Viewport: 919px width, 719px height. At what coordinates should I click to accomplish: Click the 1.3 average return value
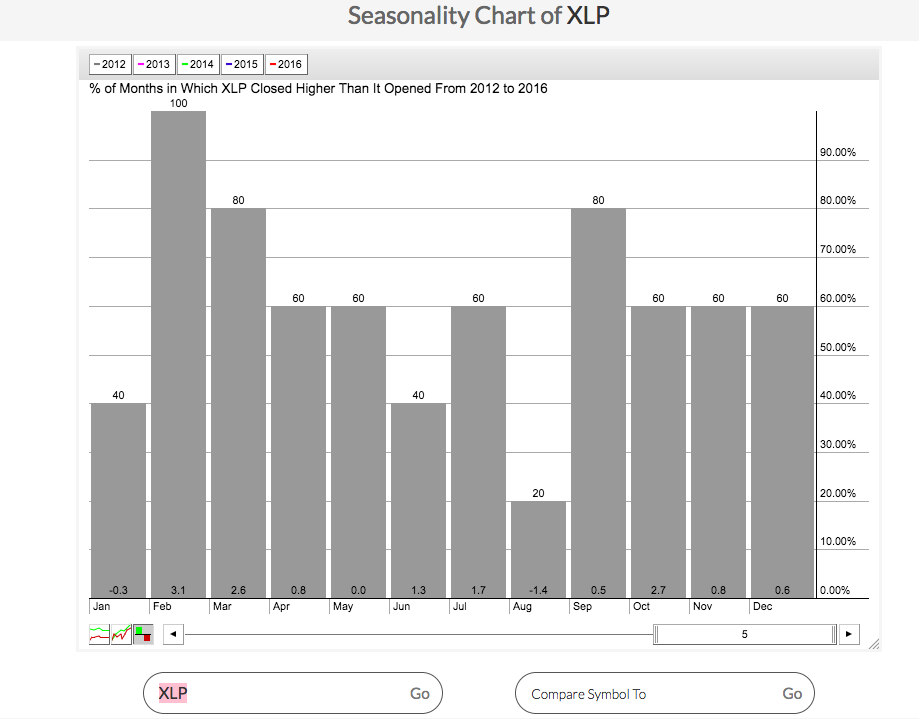click(x=418, y=590)
